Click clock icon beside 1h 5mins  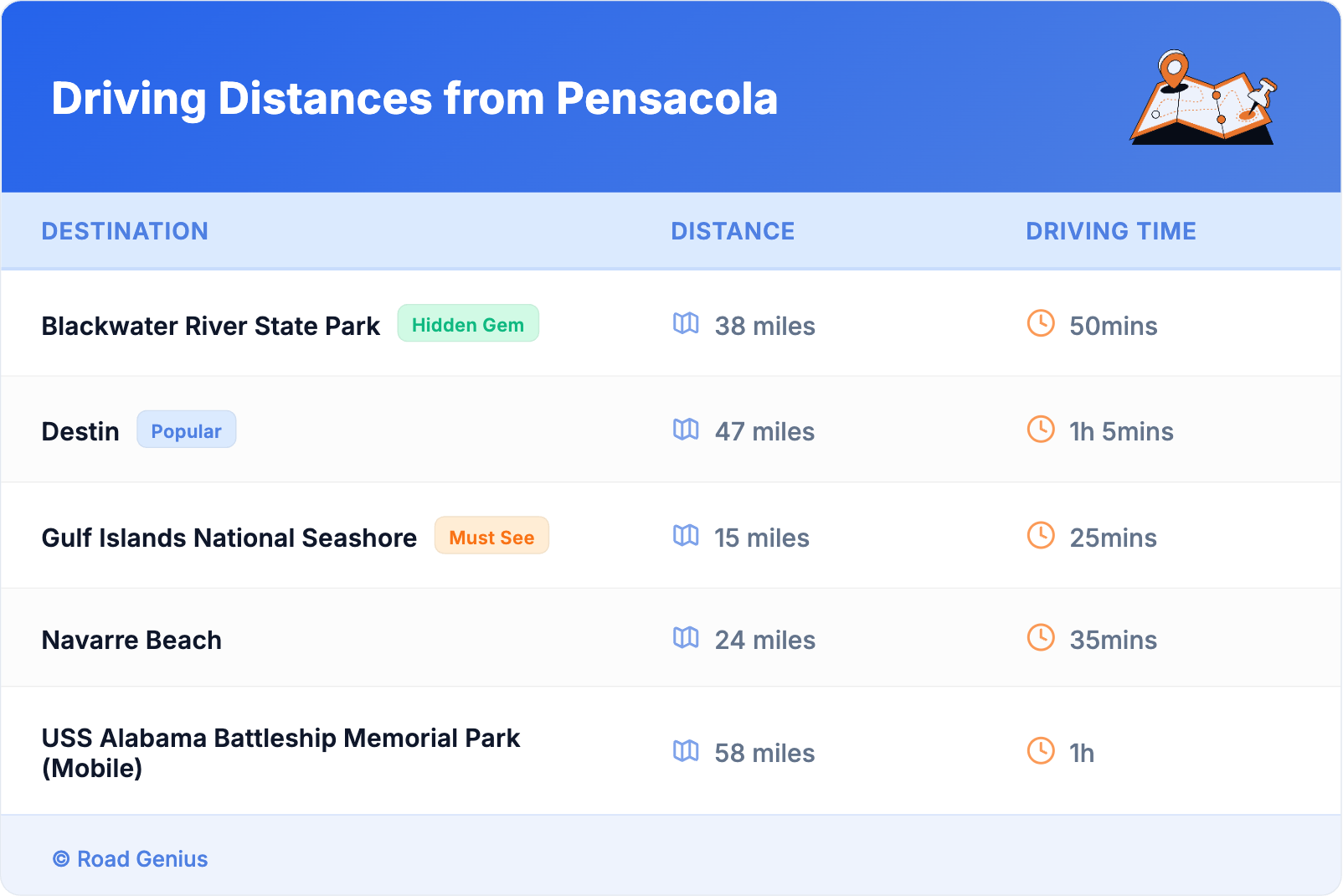1041,430
